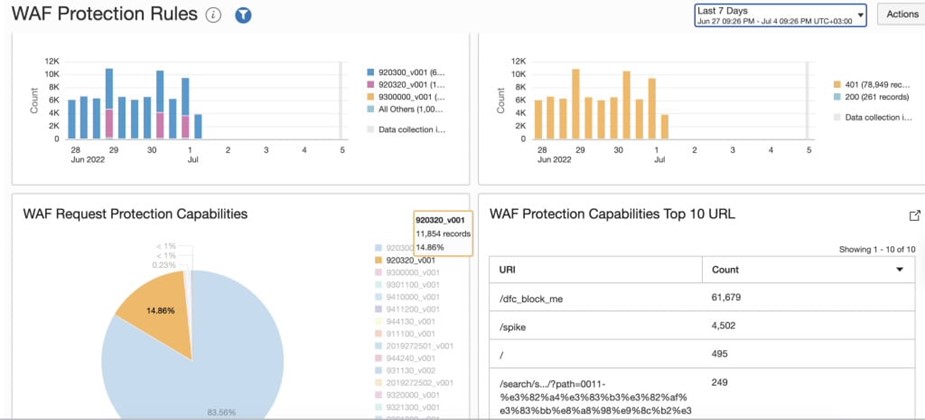Open the Last 7 Days time range selector

781,14
